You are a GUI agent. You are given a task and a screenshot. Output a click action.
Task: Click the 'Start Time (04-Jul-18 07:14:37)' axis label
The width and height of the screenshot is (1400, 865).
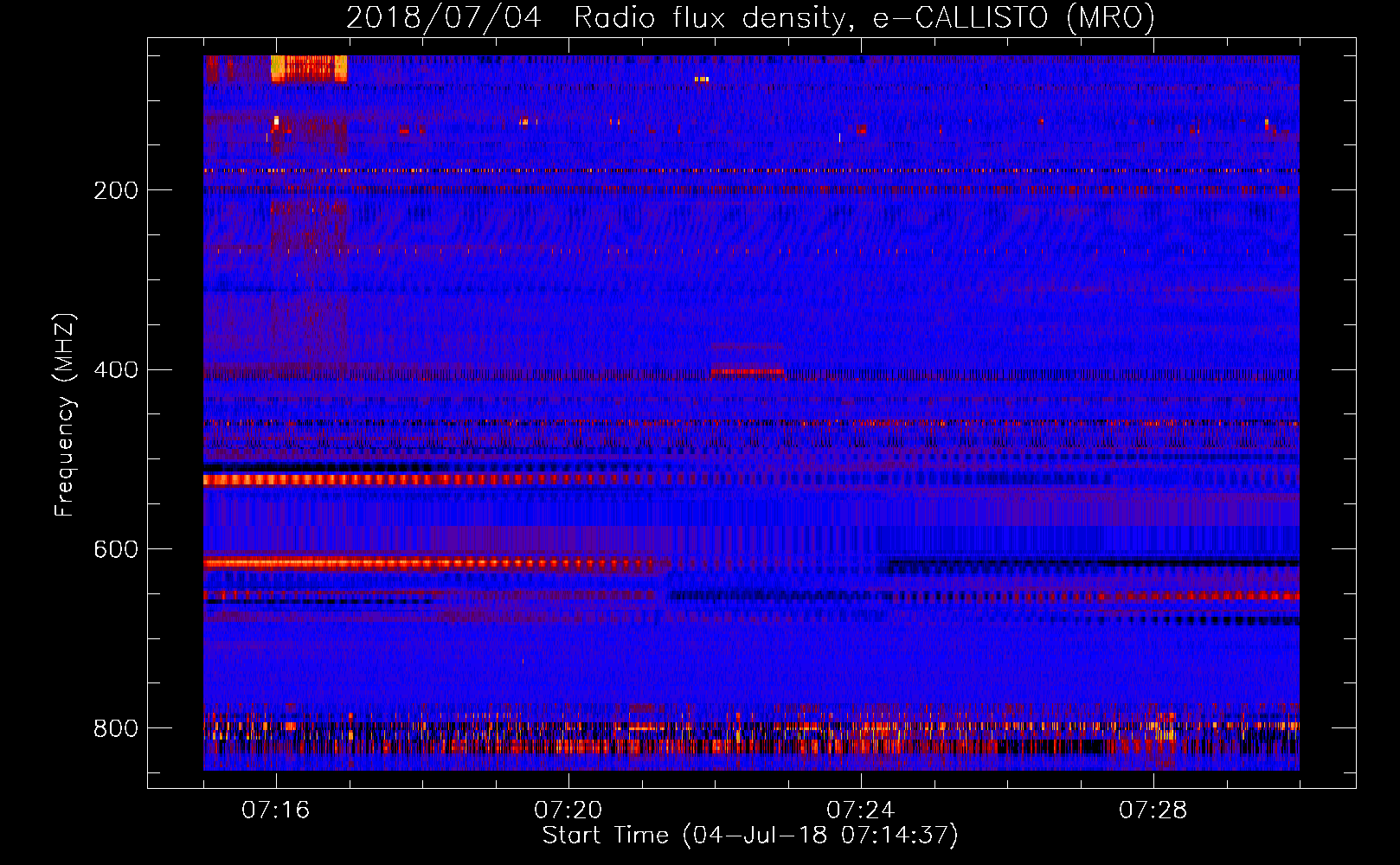point(750,836)
